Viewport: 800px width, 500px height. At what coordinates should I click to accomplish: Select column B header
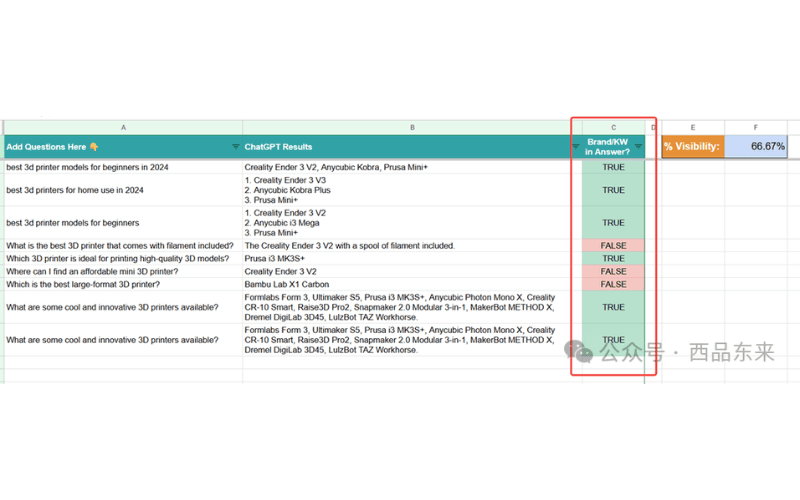412,128
